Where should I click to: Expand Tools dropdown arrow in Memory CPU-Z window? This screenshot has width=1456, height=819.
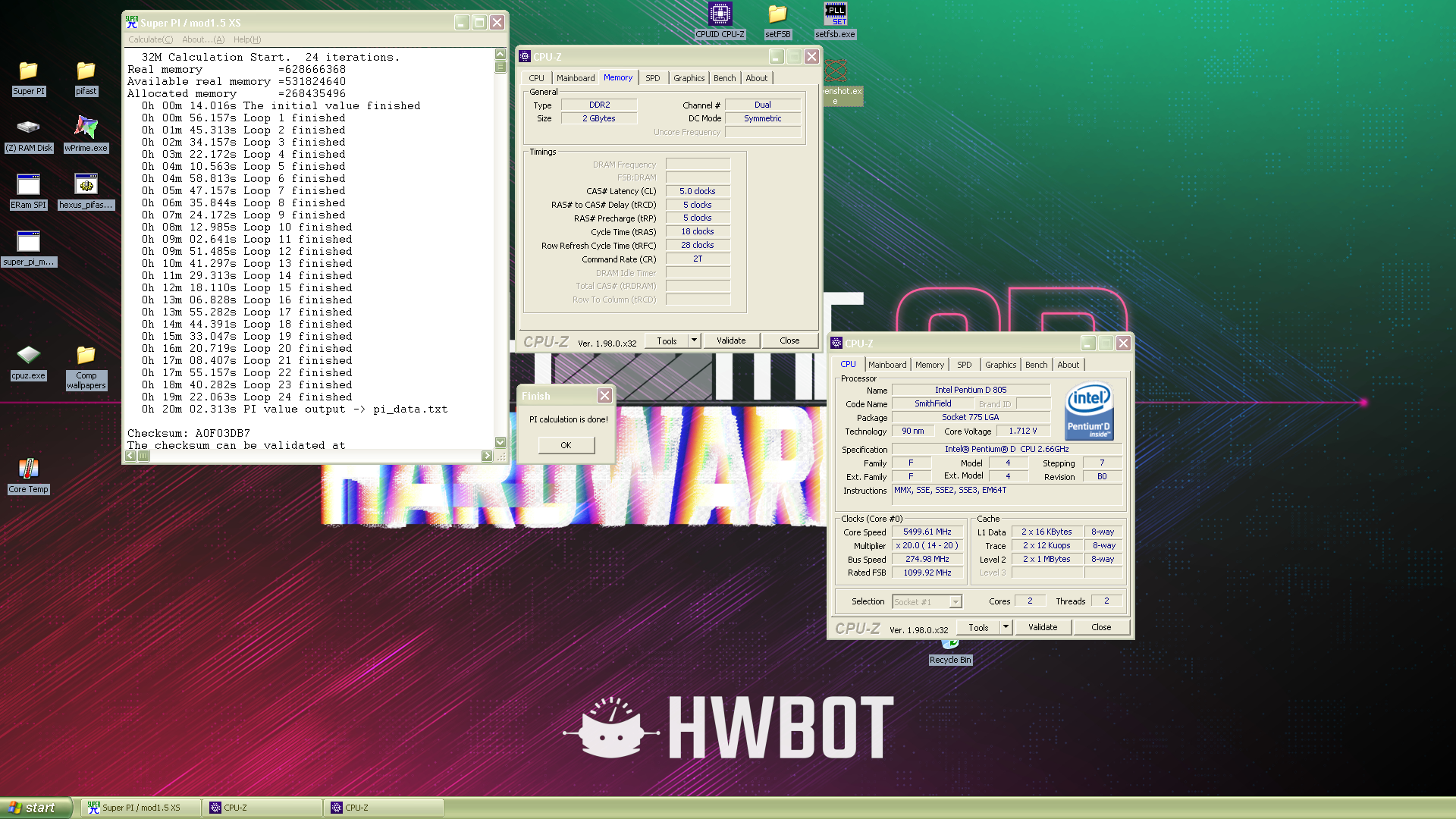pos(694,340)
